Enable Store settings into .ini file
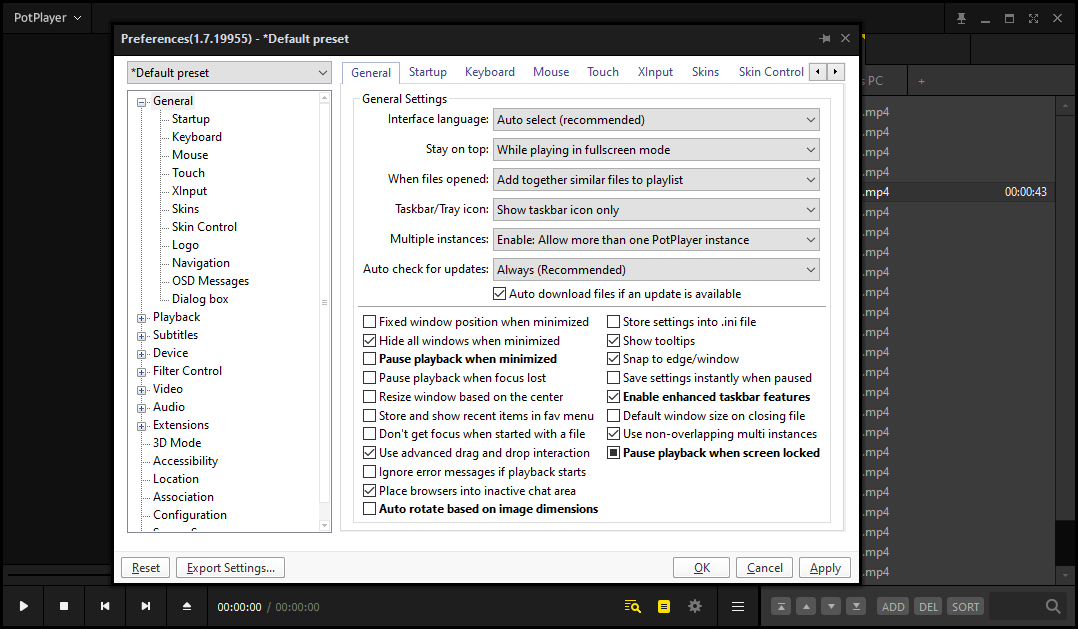The height and width of the screenshot is (629, 1078). pyautogui.click(x=613, y=322)
